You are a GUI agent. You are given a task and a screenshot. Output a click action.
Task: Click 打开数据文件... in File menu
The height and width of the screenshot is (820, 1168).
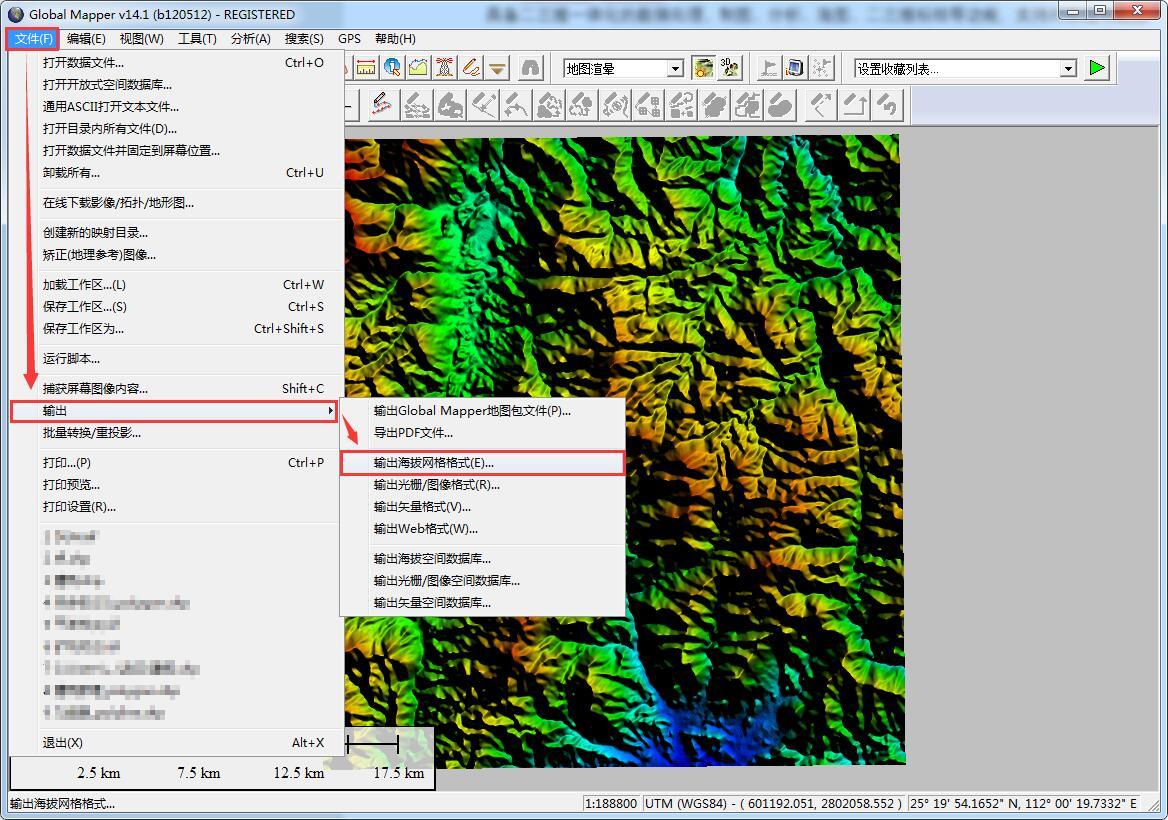pyautogui.click(x=83, y=62)
